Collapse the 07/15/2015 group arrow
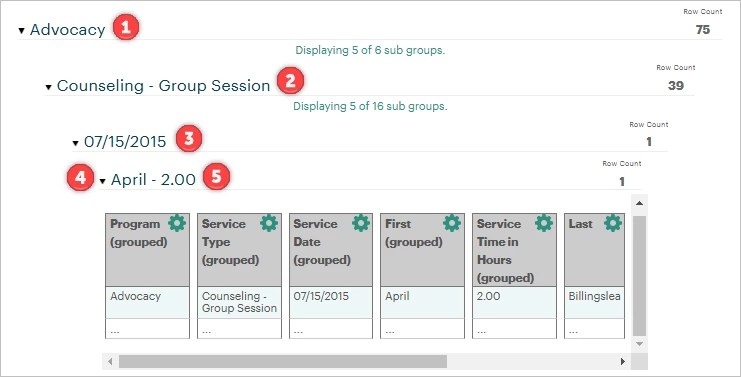741x377 pixels. pyautogui.click(x=75, y=143)
